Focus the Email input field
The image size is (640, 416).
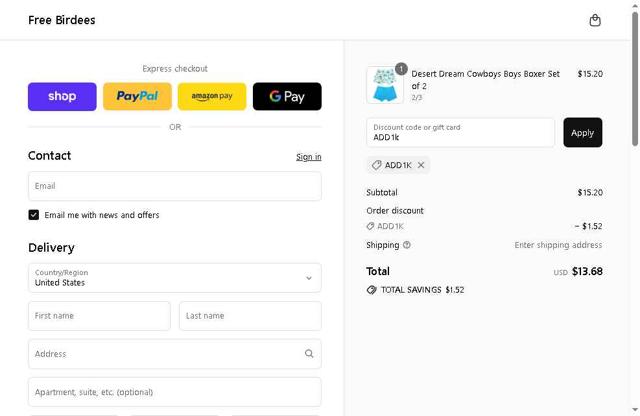[x=175, y=186]
